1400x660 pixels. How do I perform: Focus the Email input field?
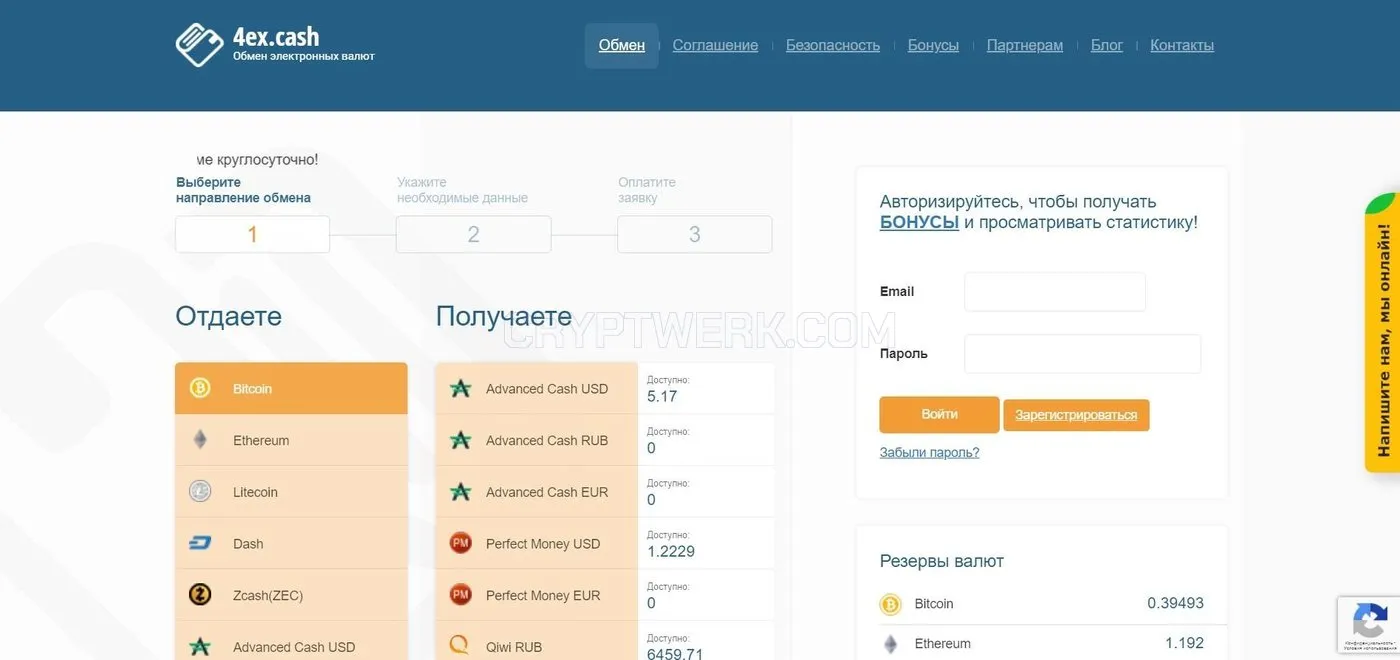[x=1055, y=292]
